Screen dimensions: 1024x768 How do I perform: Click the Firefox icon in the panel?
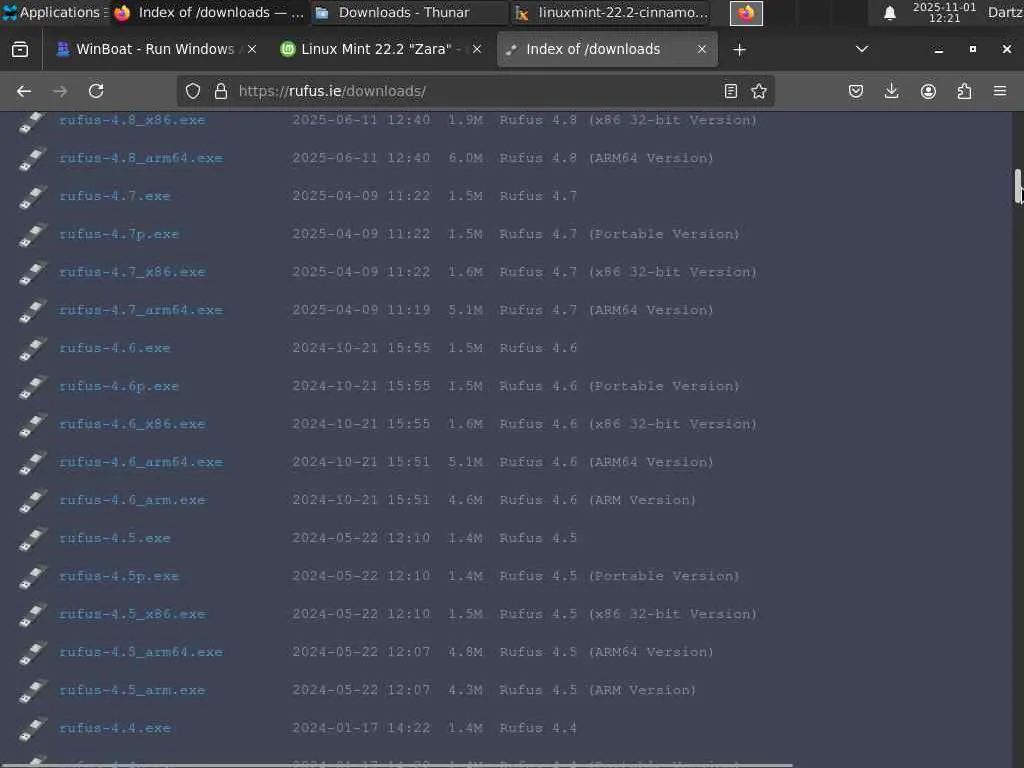pyautogui.click(x=746, y=13)
